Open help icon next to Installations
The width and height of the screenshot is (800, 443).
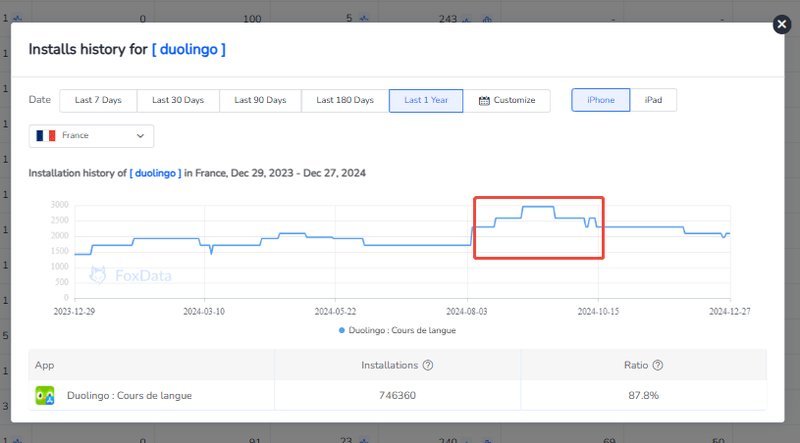click(x=428, y=365)
